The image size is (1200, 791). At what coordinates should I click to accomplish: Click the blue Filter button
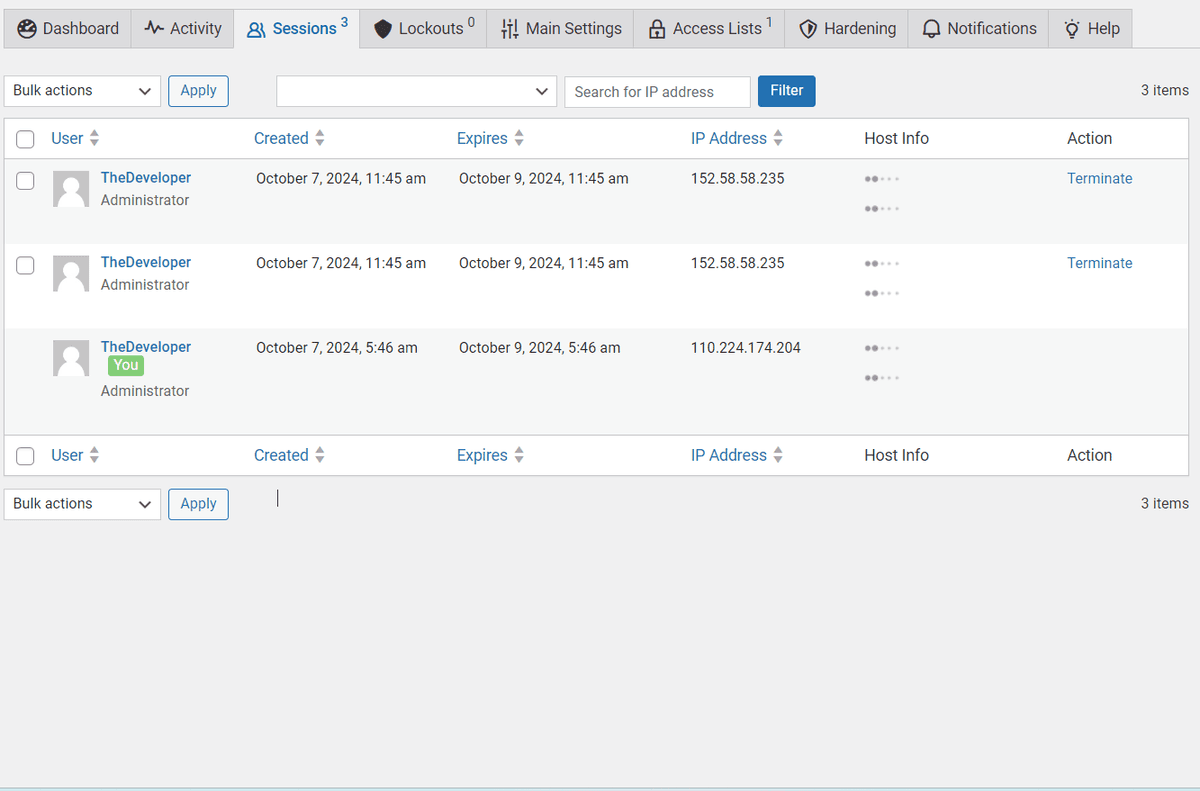coord(786,90)
